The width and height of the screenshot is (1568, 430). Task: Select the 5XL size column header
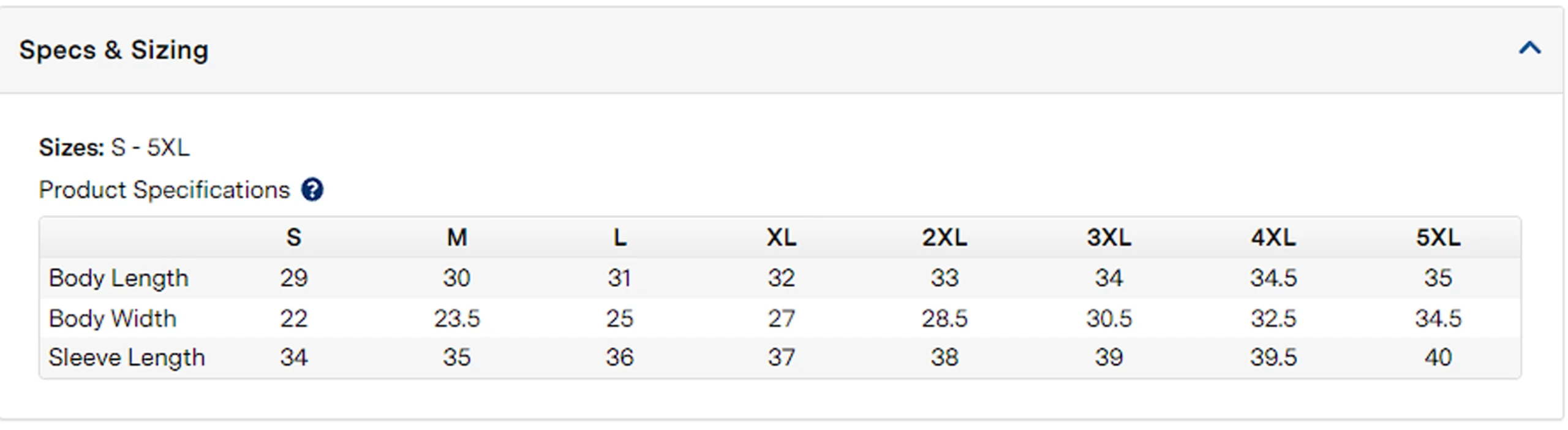coord(1438,237)
